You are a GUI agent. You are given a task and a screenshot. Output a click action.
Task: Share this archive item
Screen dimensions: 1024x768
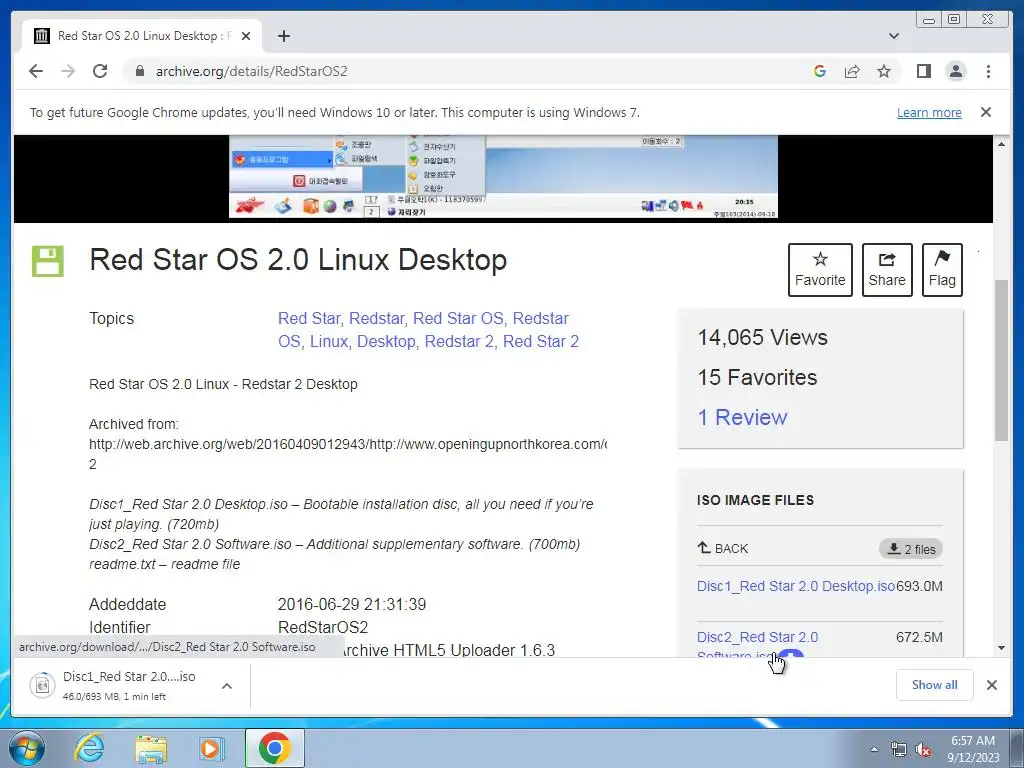[887, 270]
